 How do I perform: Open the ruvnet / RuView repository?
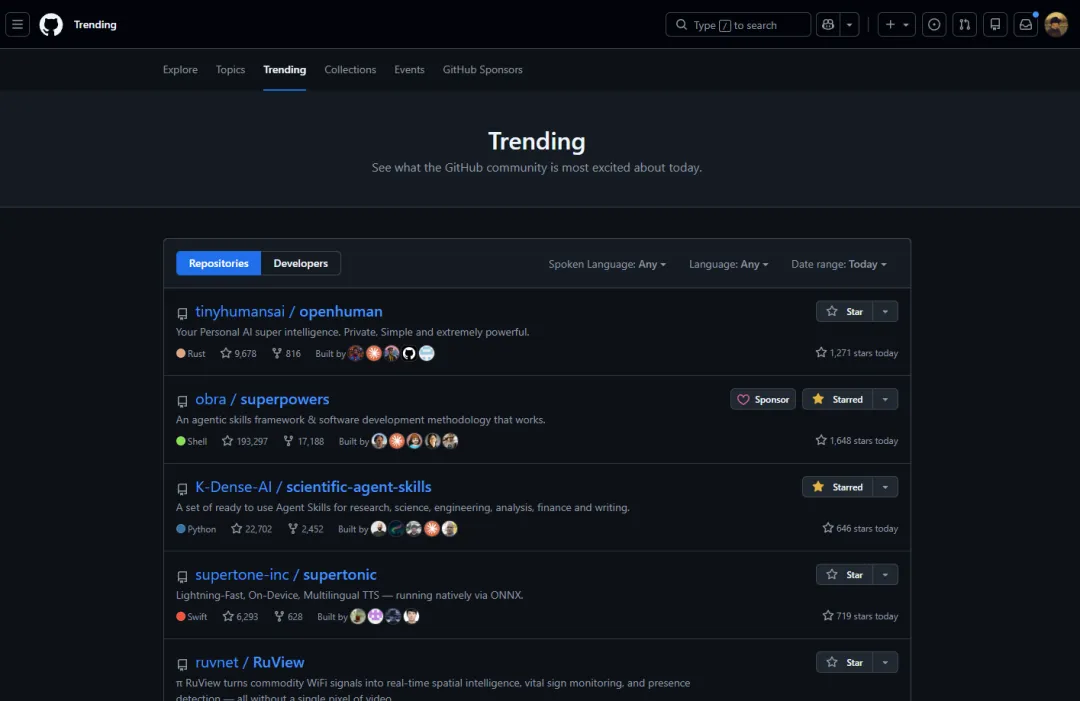pos(249,662)
